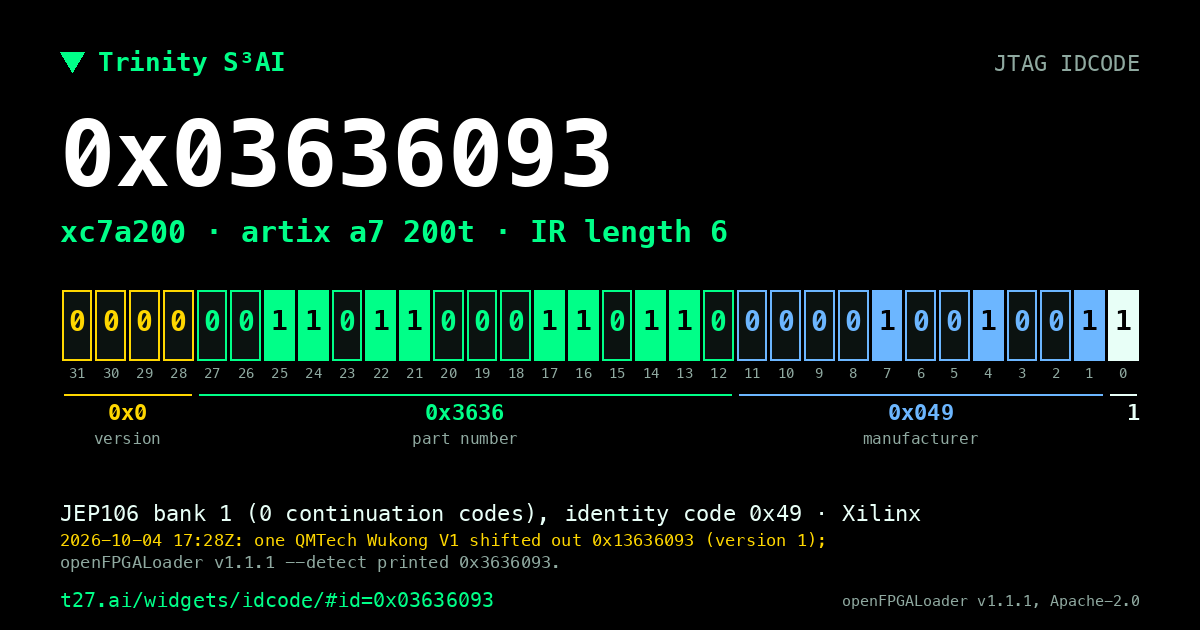
Task: Flip bit 19 in the part number
Action: (x=482, y=325)
